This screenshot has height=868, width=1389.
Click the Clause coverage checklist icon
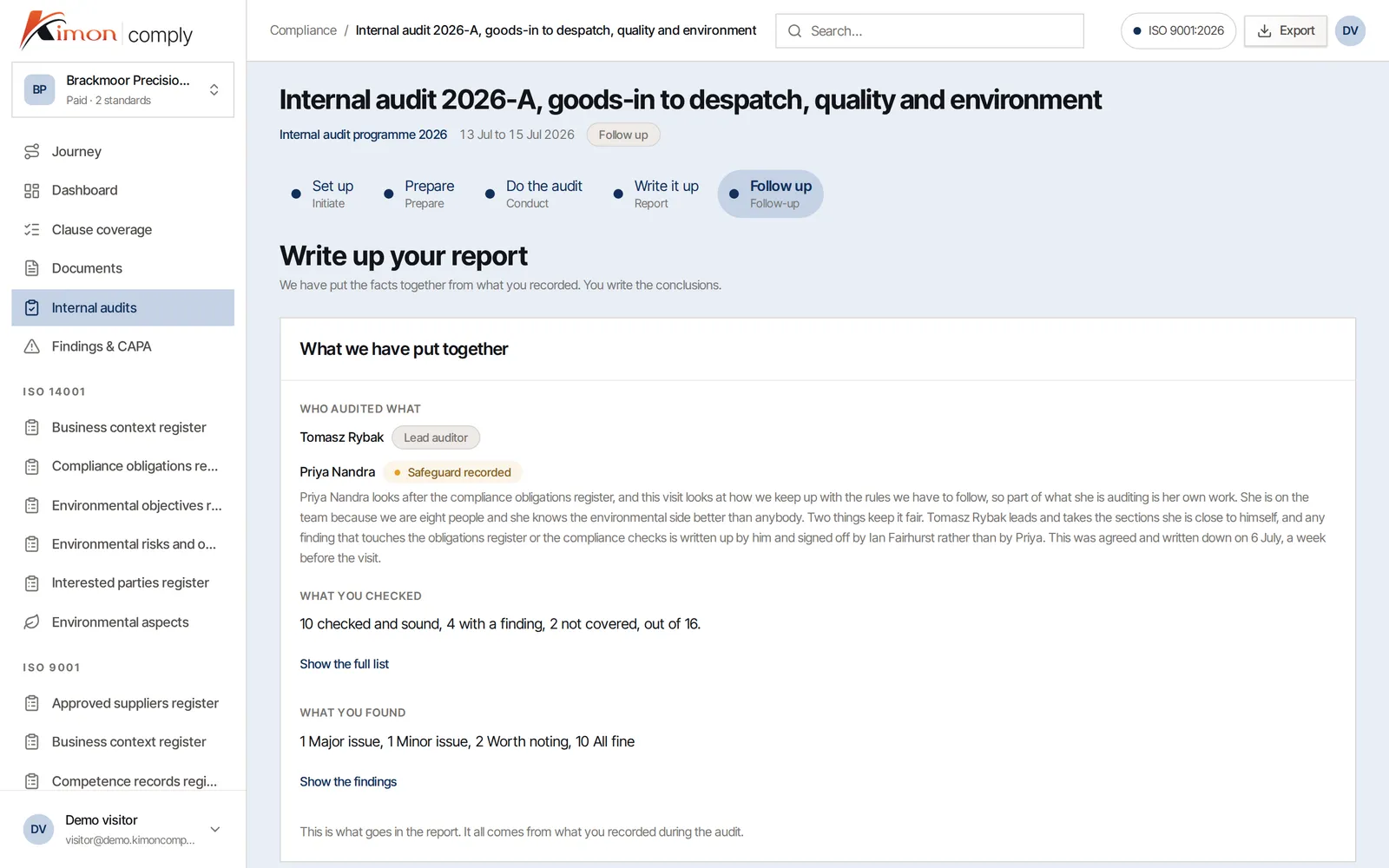click(x=32, y=230)
